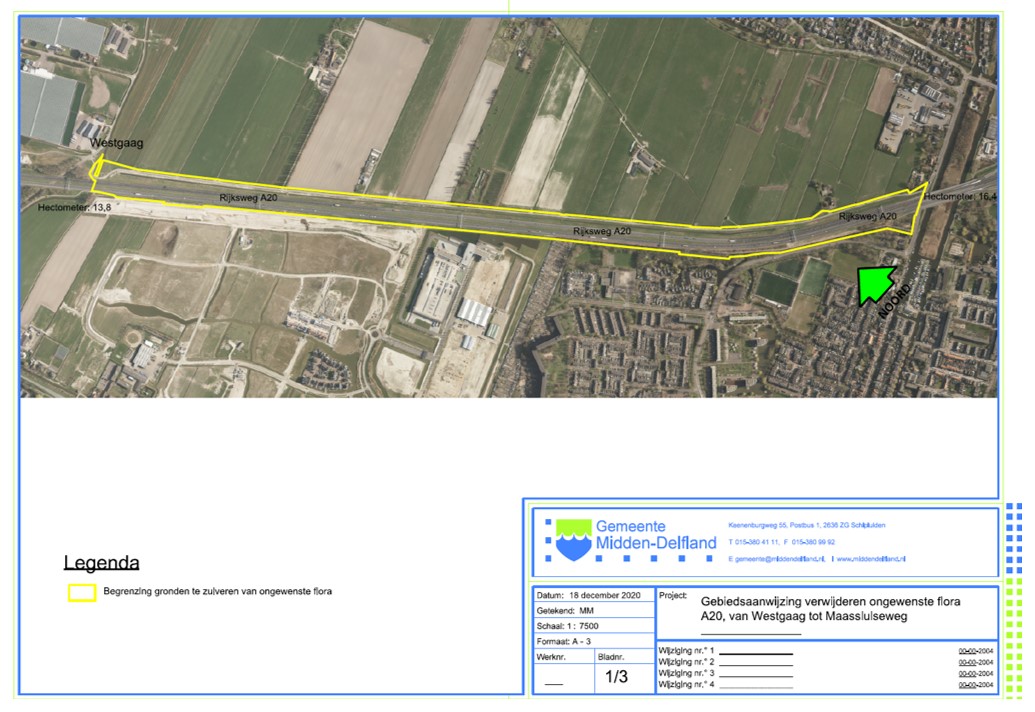Click the middle Rijksweg A20 road label
The image size is (1035, 712).
[x=601, y=231]
